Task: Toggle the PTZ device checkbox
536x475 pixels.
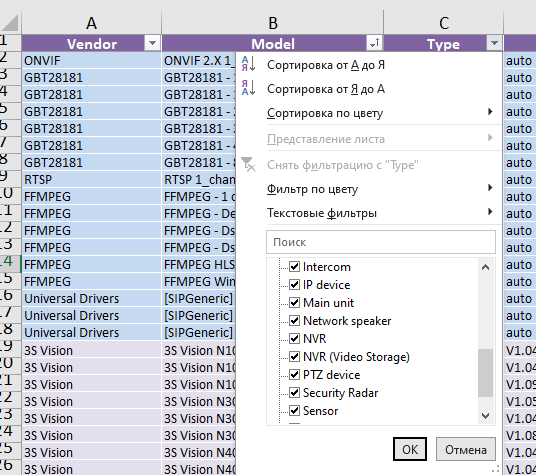Action: (x=294, y=375)
